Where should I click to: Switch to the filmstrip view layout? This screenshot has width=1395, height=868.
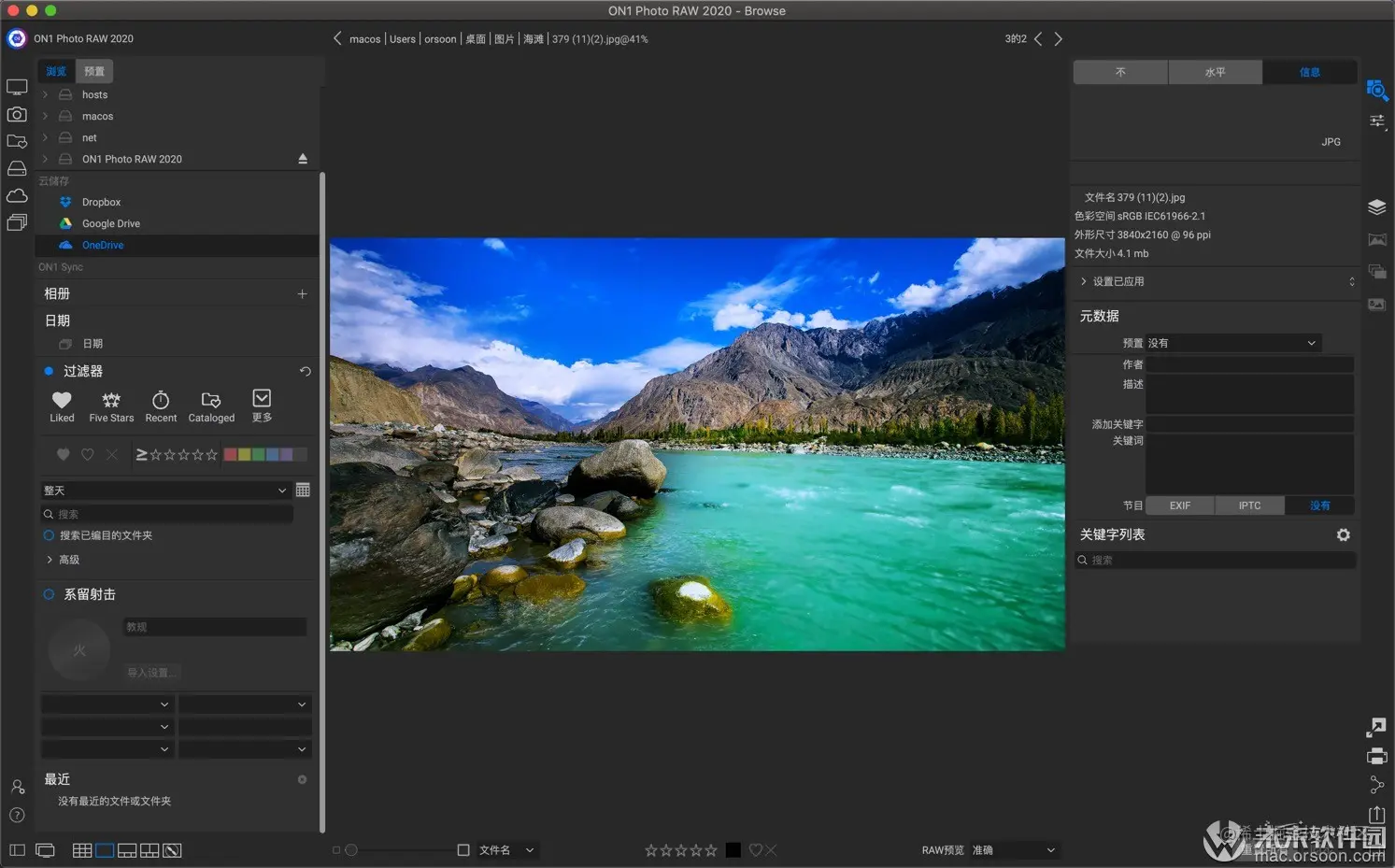127,850
